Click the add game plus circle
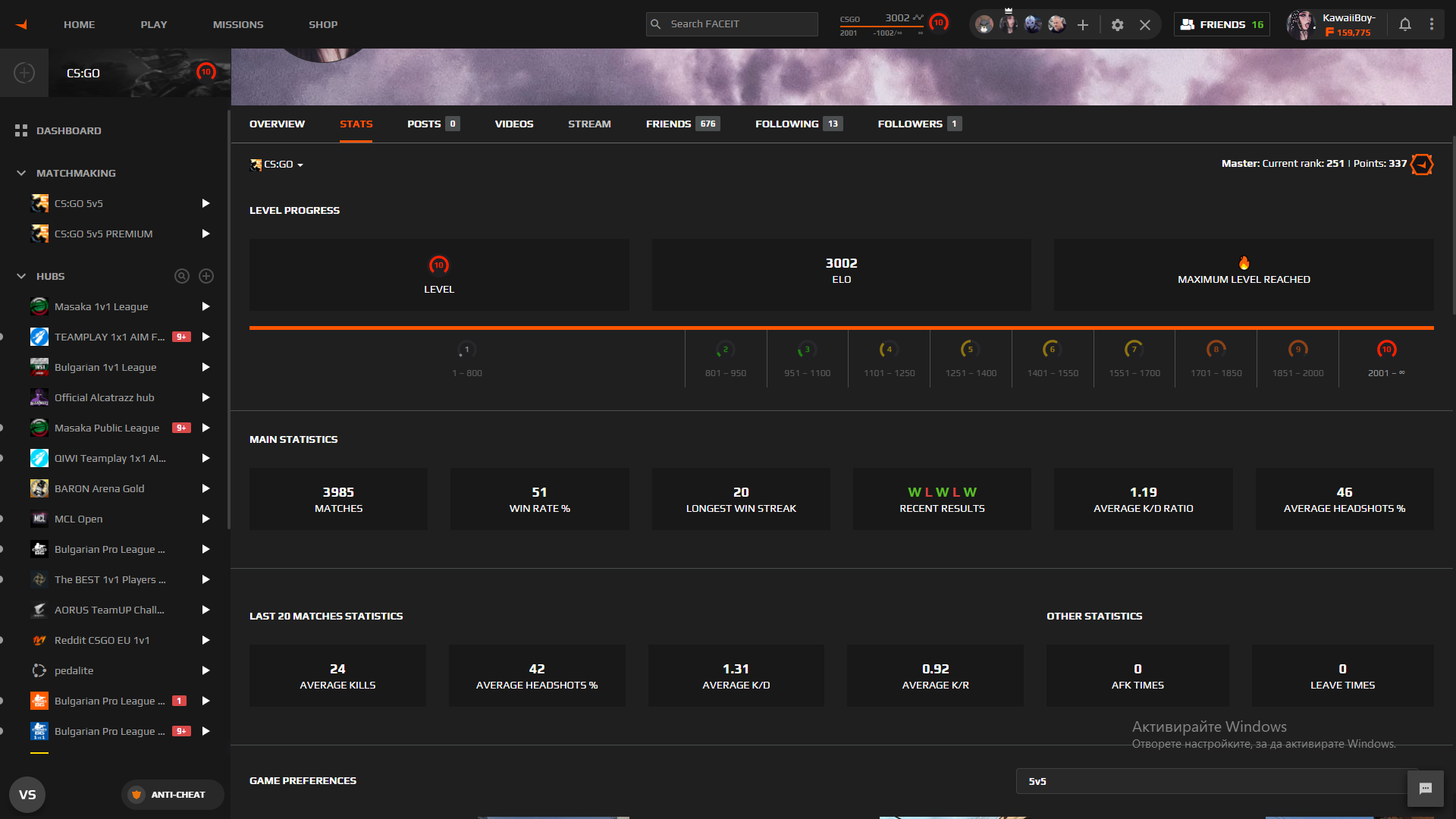Image resolution: width=1456 pixels, height=819 pixels. point(24,73)
